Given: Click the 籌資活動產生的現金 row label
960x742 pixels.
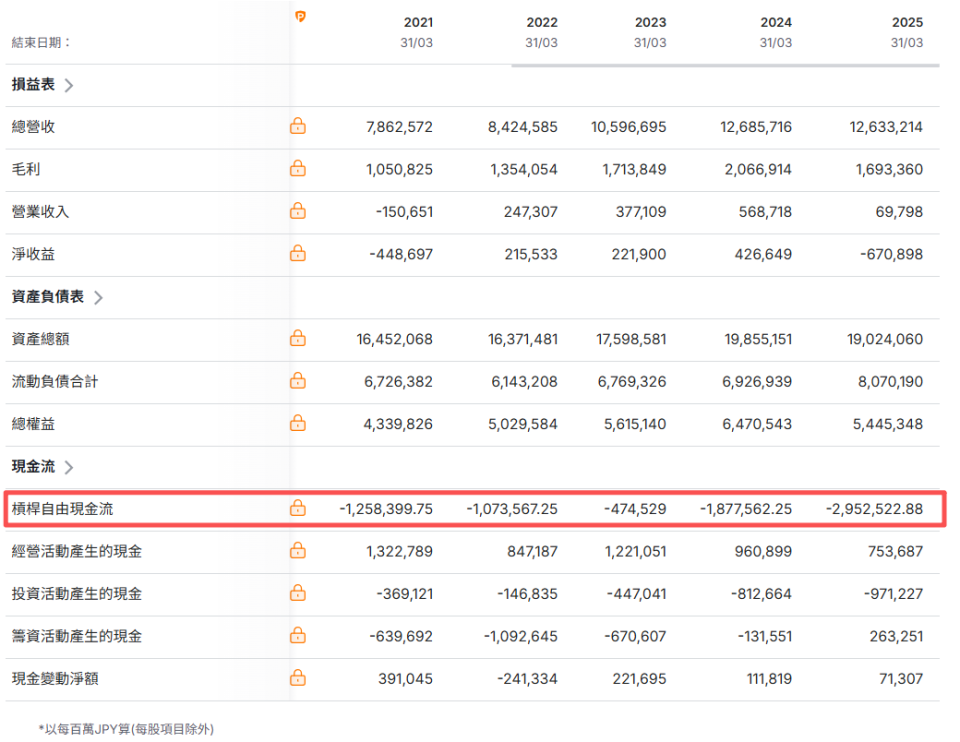Looking at the screenshot, I should (x=77, y=636).
